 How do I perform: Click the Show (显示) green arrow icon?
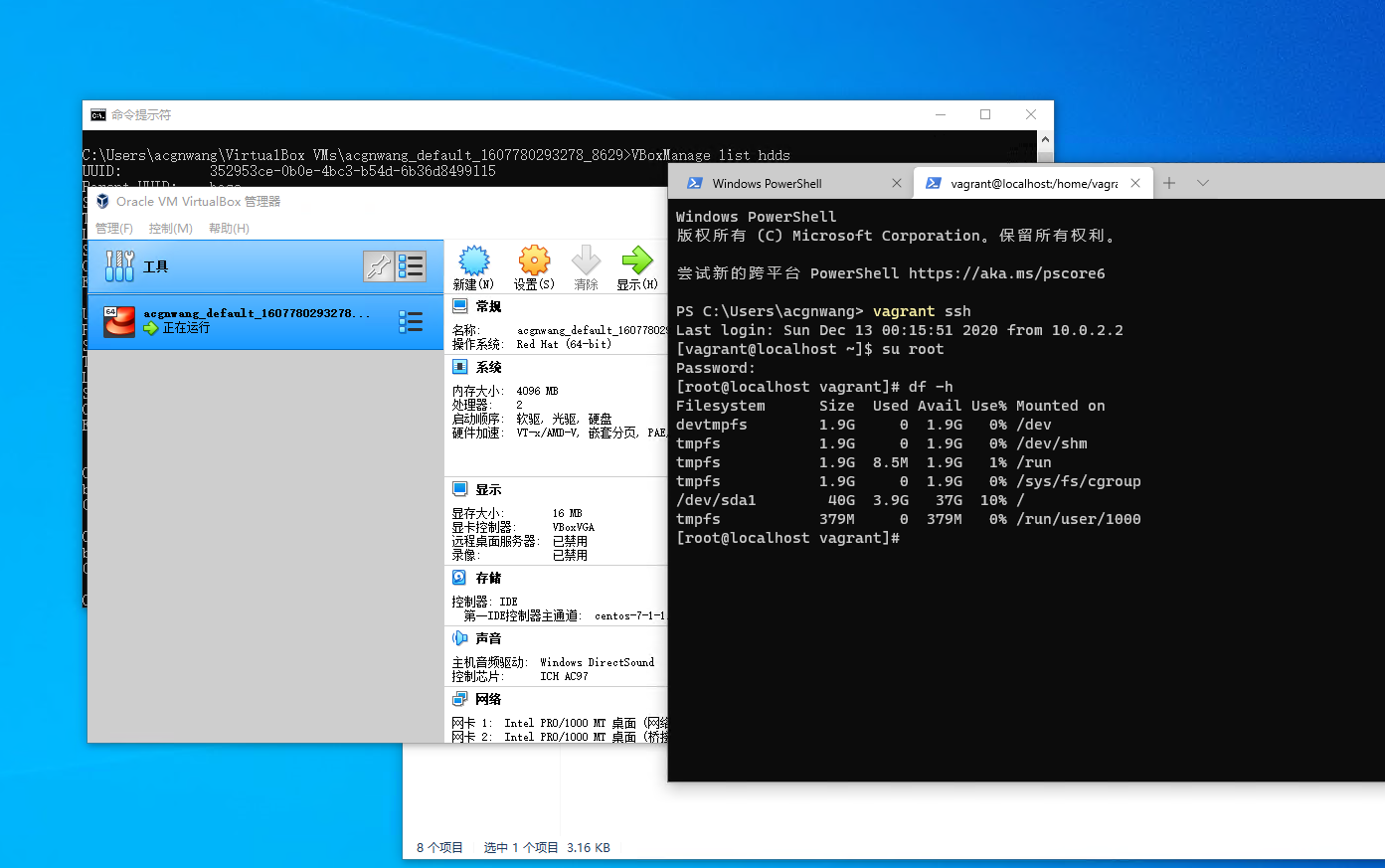636,260
